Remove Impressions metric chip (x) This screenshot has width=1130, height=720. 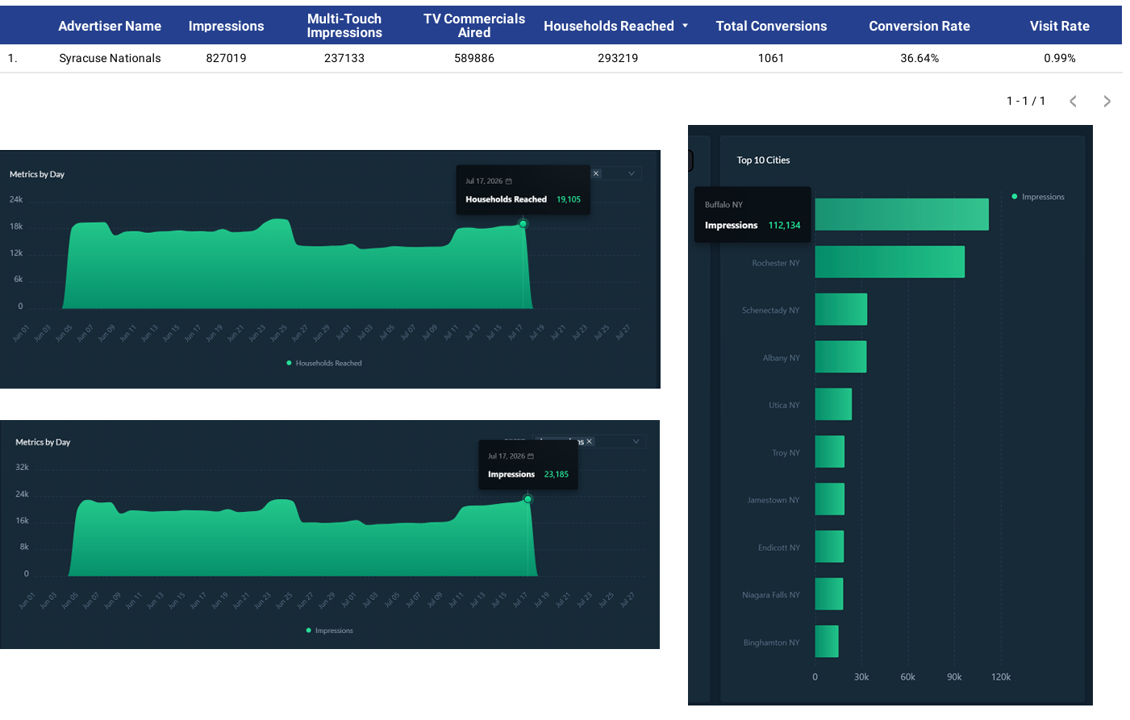tap(590, 441)
